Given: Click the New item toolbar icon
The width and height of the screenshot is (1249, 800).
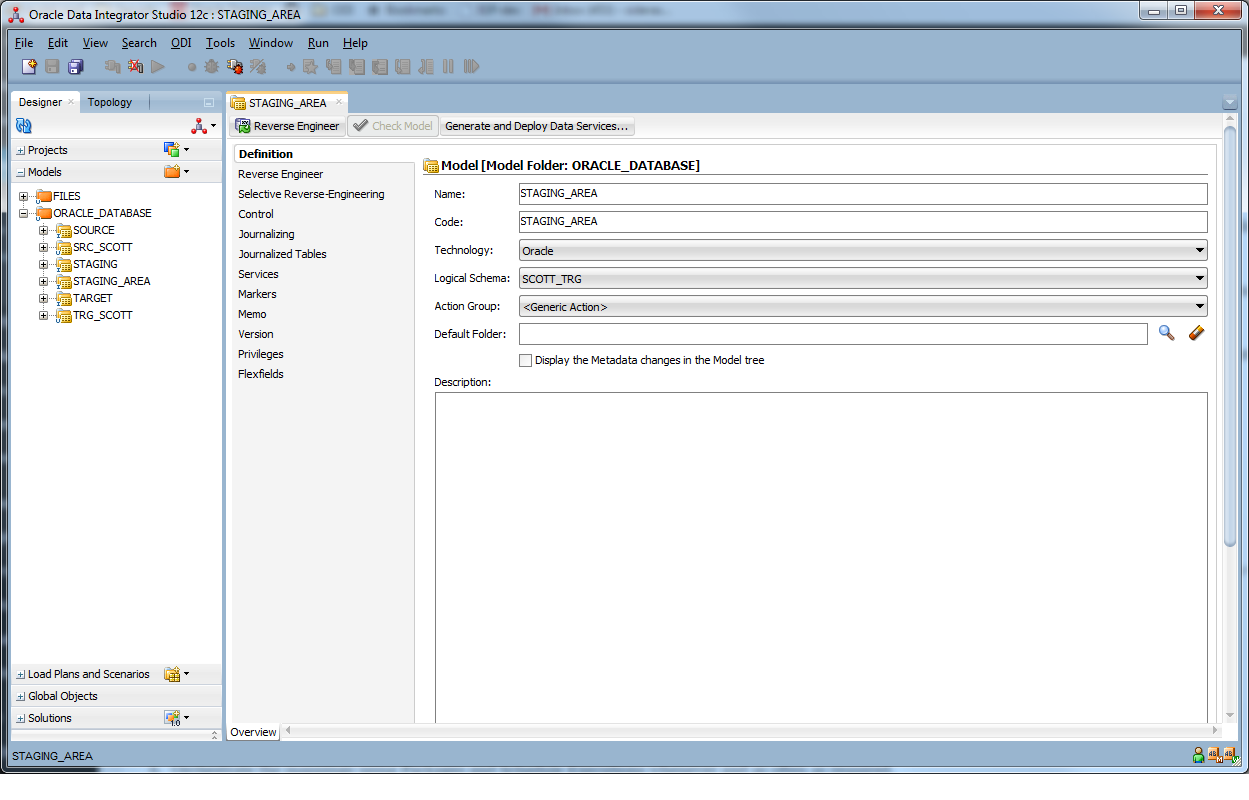Looking at the screenshot, I should (x=30, y=66).
